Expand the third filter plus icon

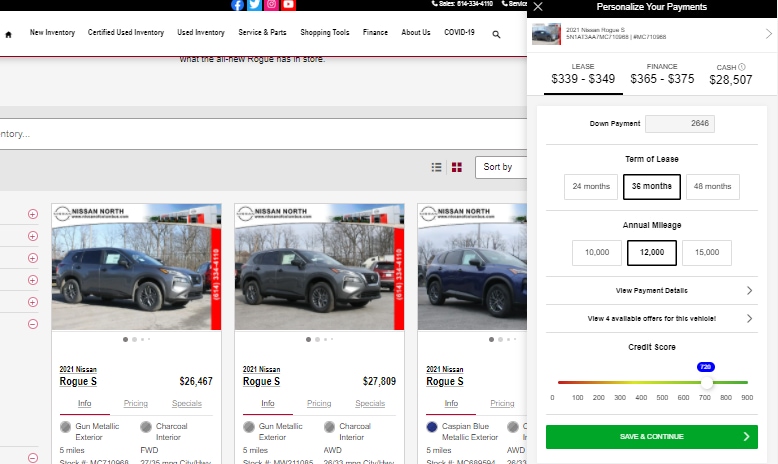(33, 258)
